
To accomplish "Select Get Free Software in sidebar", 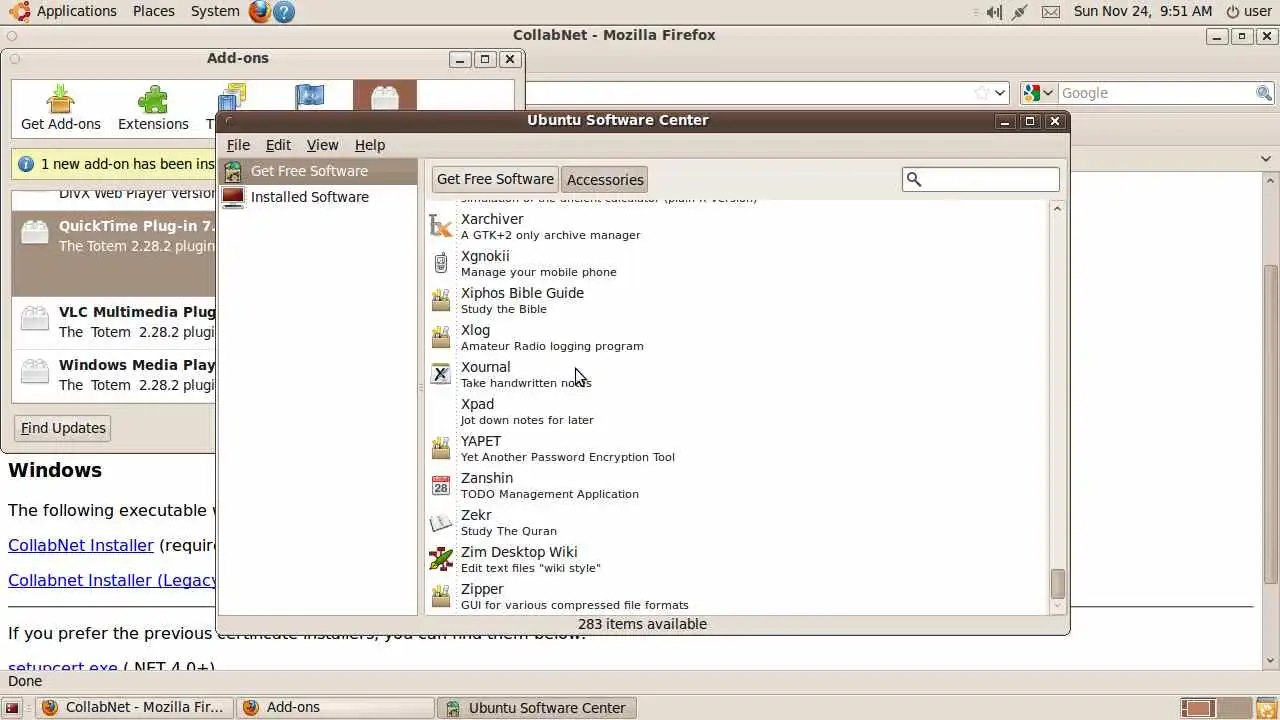I will click(x=317, y=171).
